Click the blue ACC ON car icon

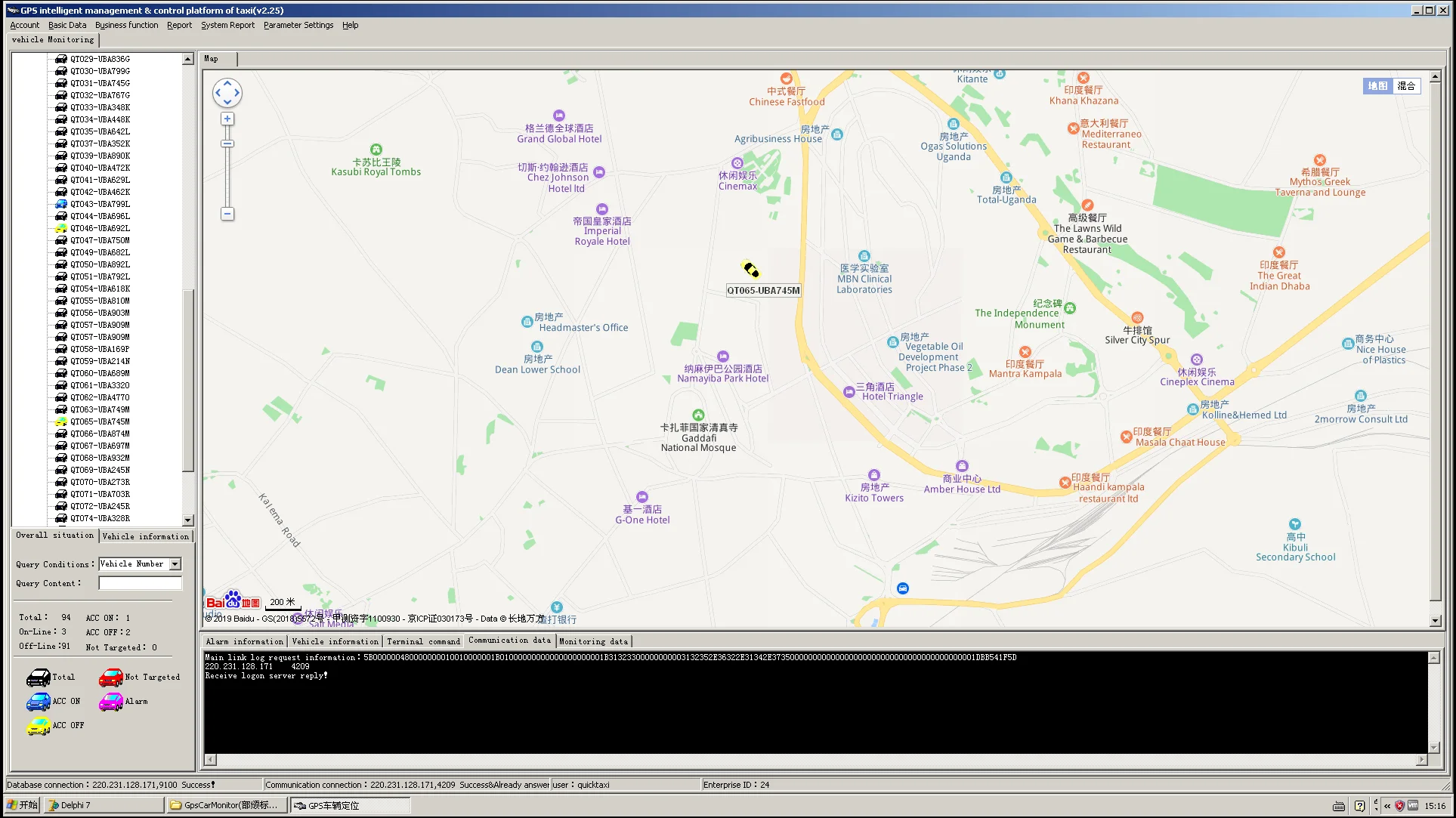pyautogui.click(x=38, y=702)
